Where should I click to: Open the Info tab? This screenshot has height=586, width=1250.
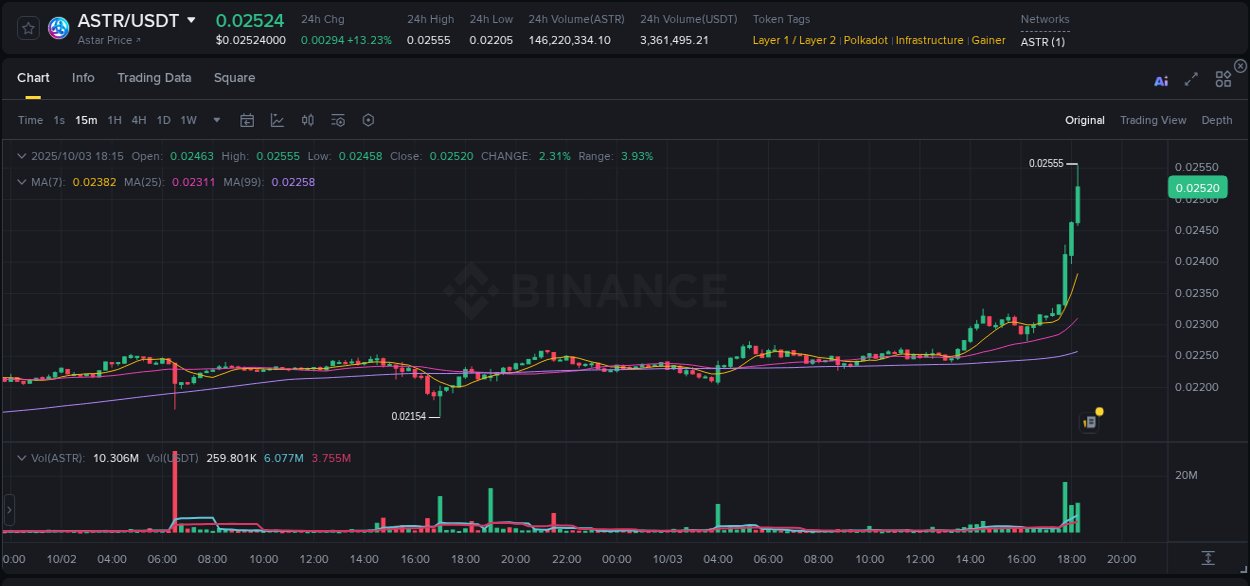pyautogui.click(x=83, y=78)
